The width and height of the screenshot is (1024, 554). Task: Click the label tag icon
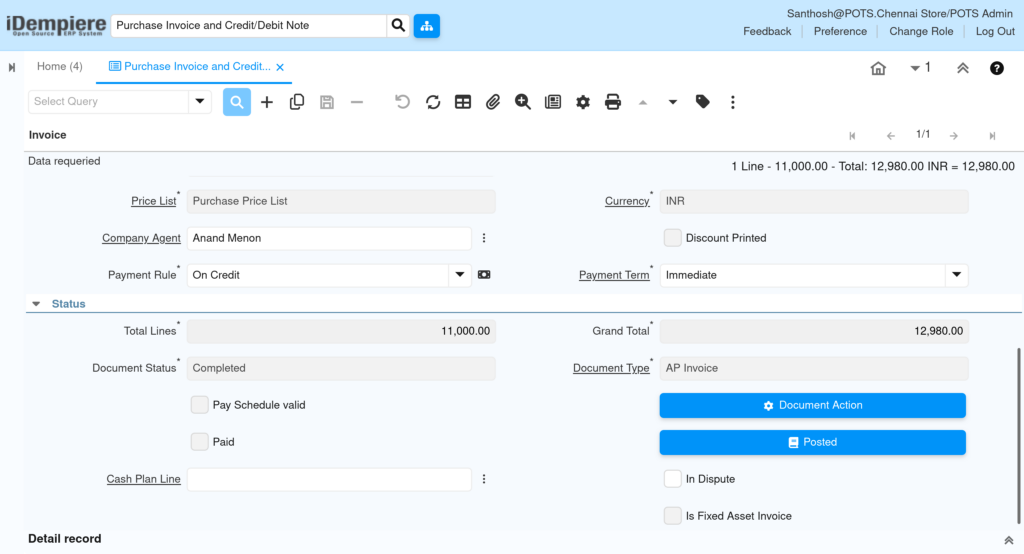703,102
